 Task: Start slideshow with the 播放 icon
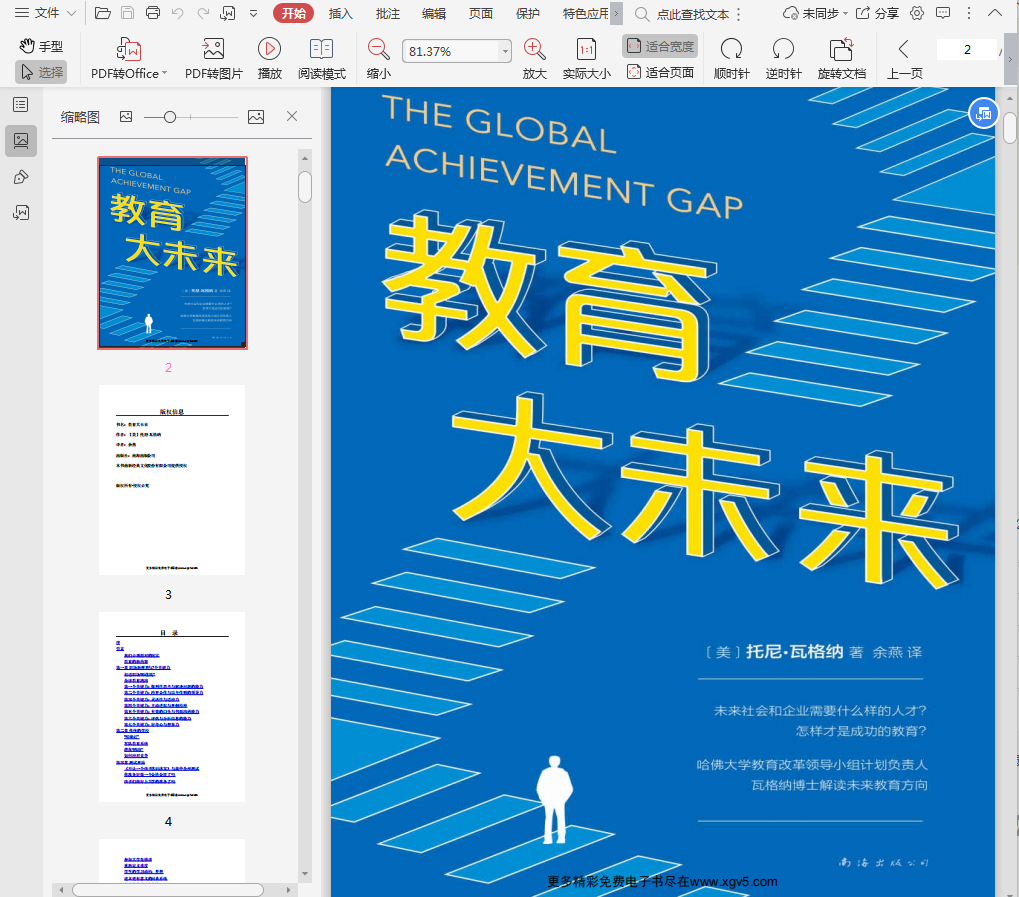click(x=269, y=50)
